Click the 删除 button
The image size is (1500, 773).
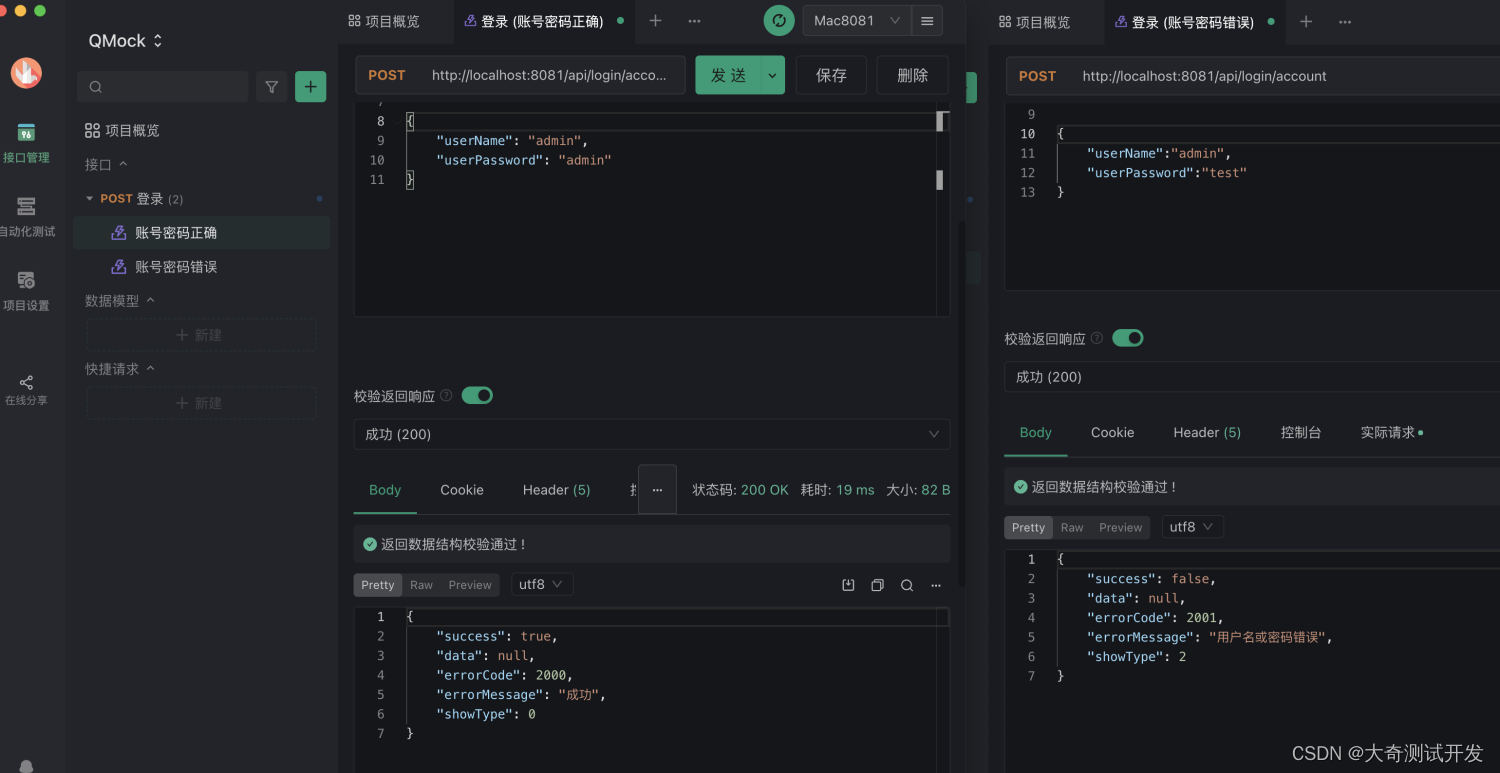(912, 75)
